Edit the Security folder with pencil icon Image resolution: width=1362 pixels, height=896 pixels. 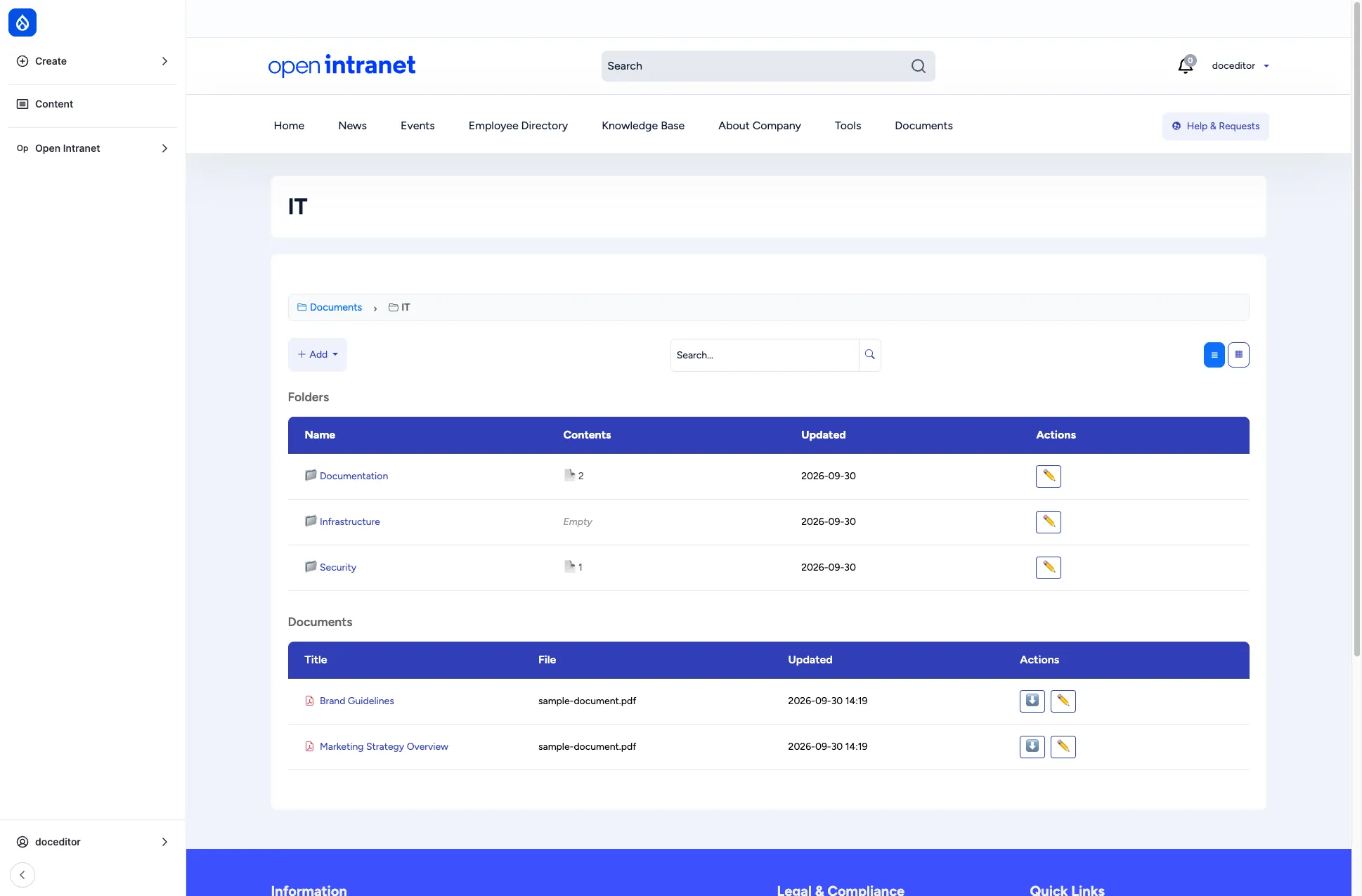point(1048,568)
